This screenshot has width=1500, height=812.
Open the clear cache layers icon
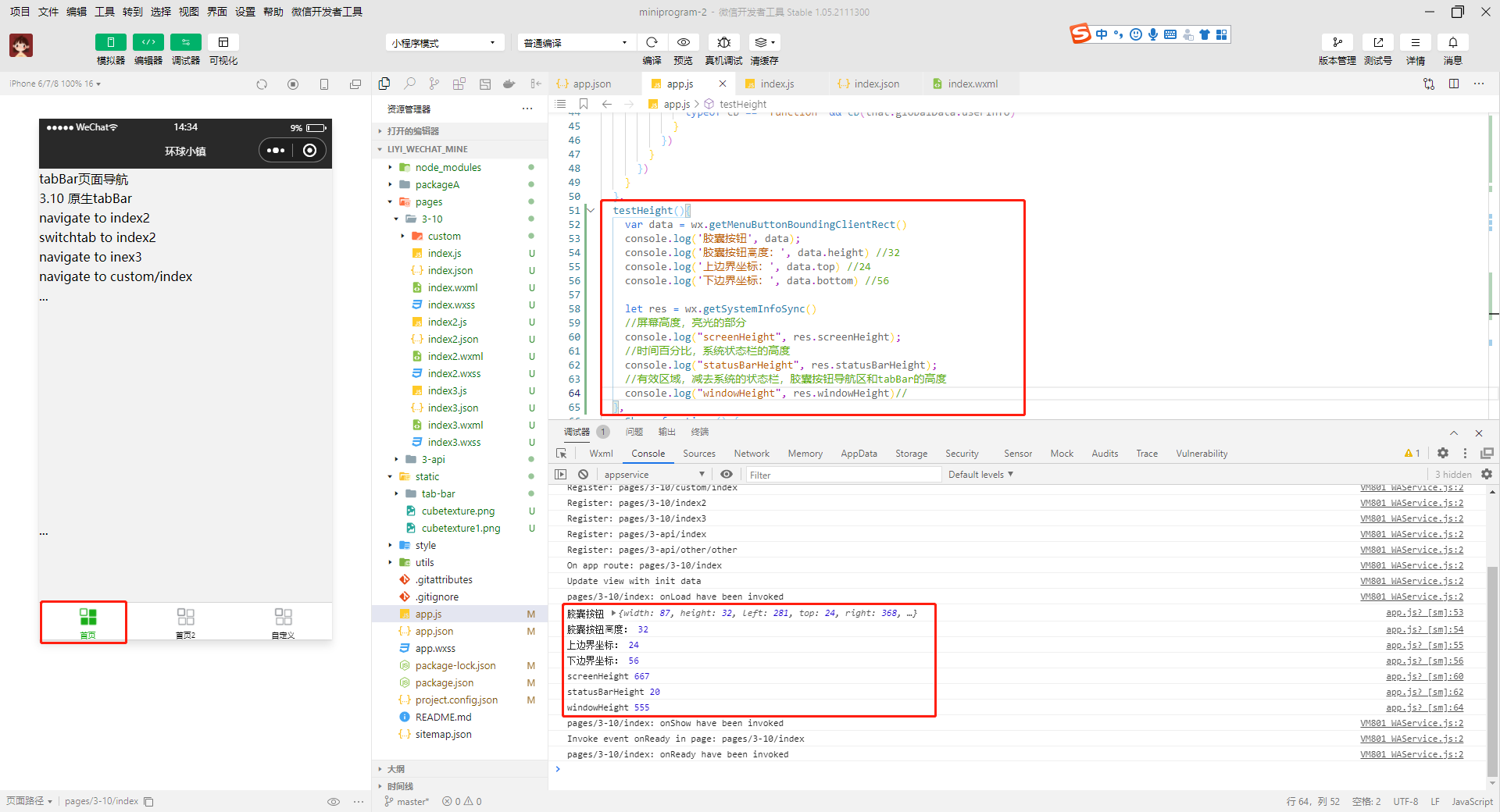(764, 42)
